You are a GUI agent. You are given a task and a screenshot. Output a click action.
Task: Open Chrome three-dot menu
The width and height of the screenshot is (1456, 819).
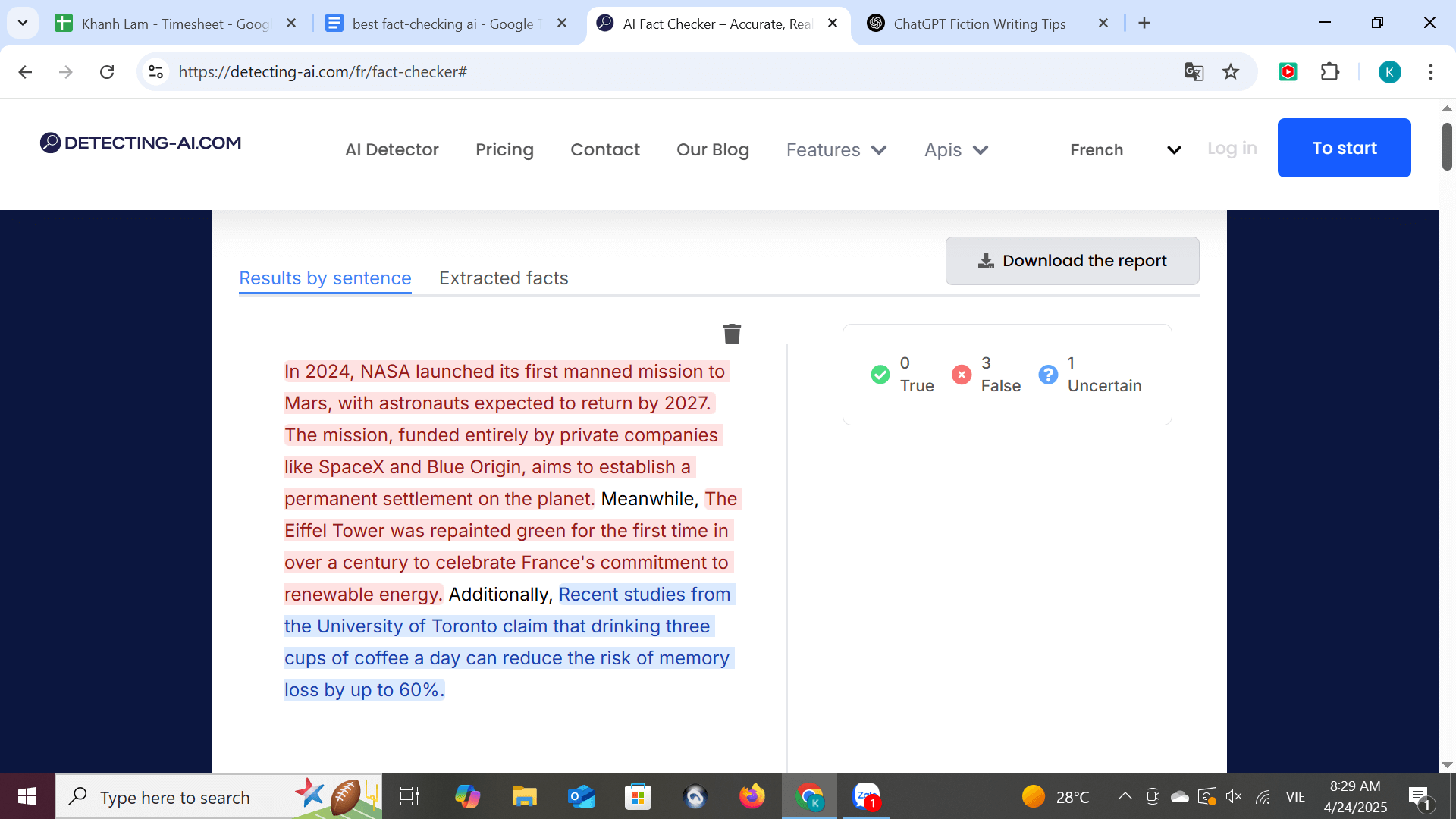(x=1431, y=72)
